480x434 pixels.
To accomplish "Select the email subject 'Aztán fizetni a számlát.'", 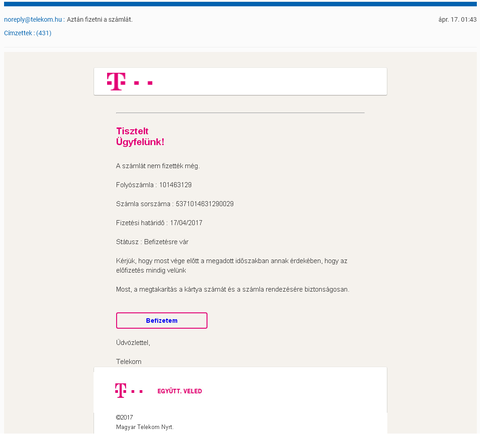I will [x=100, y=20].
